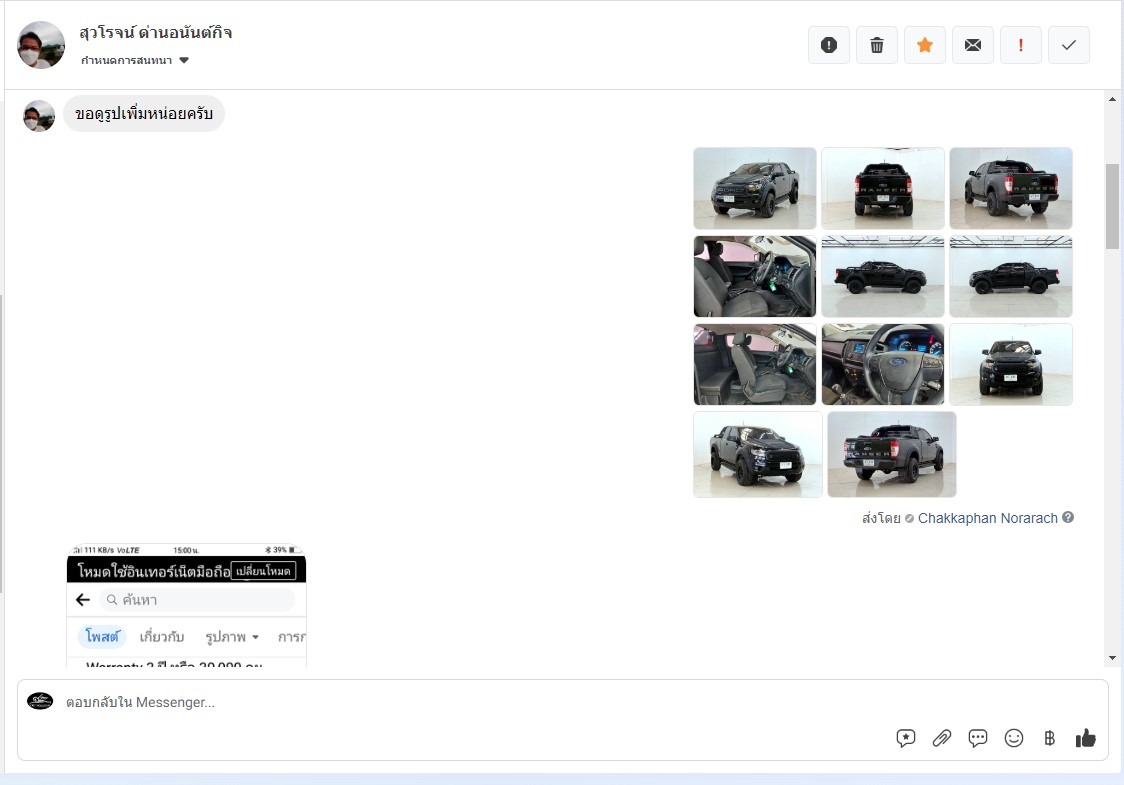Mark as unread envelope icon
Image resolution: width=1124 pixels, height=785 pixels.
973,45
